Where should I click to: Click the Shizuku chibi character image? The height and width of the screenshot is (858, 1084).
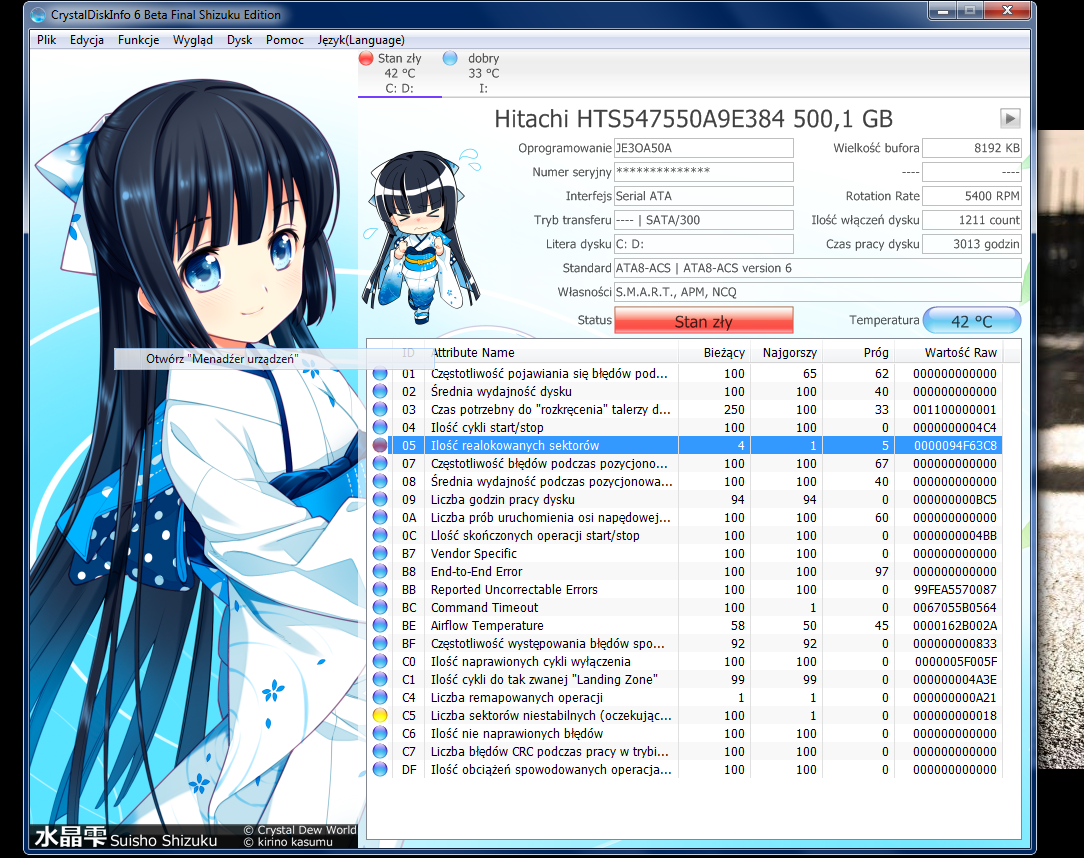[x=421, y=236]
